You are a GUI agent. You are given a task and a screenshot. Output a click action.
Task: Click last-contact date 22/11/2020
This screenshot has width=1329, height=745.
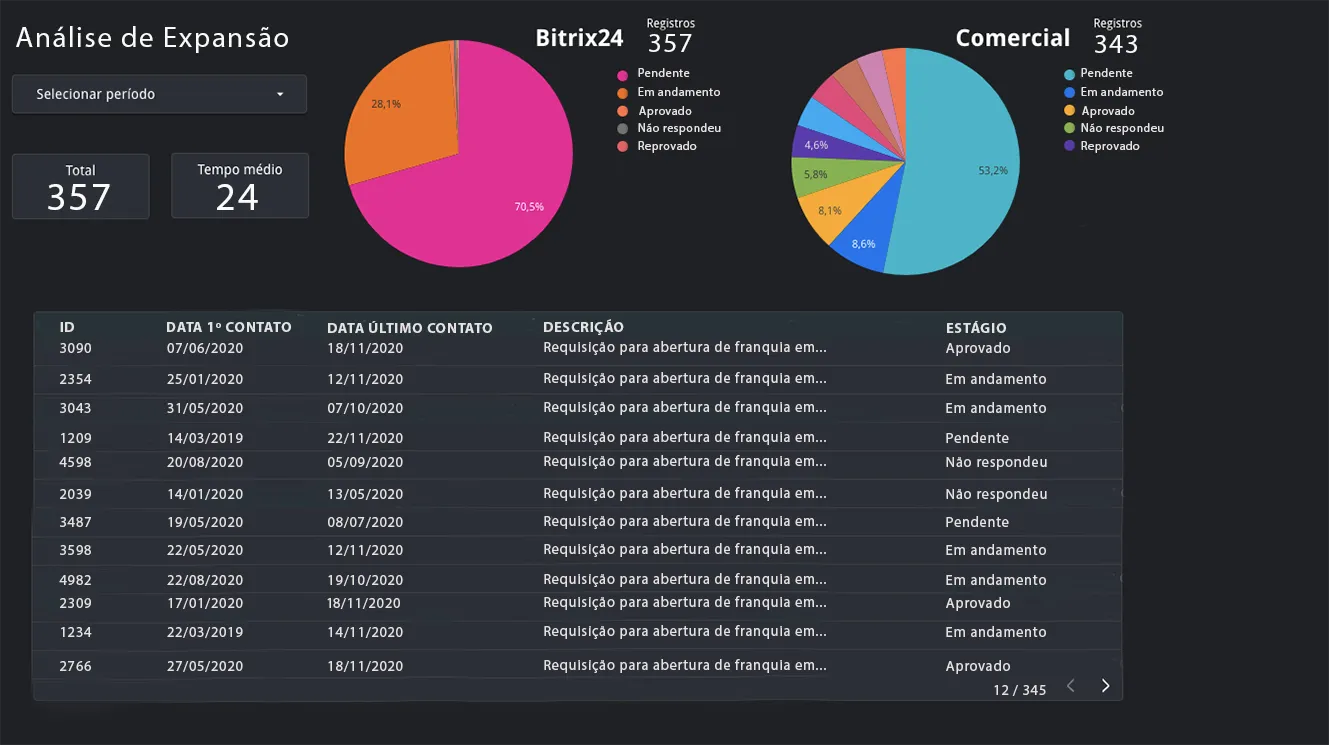tap(365, 438)
